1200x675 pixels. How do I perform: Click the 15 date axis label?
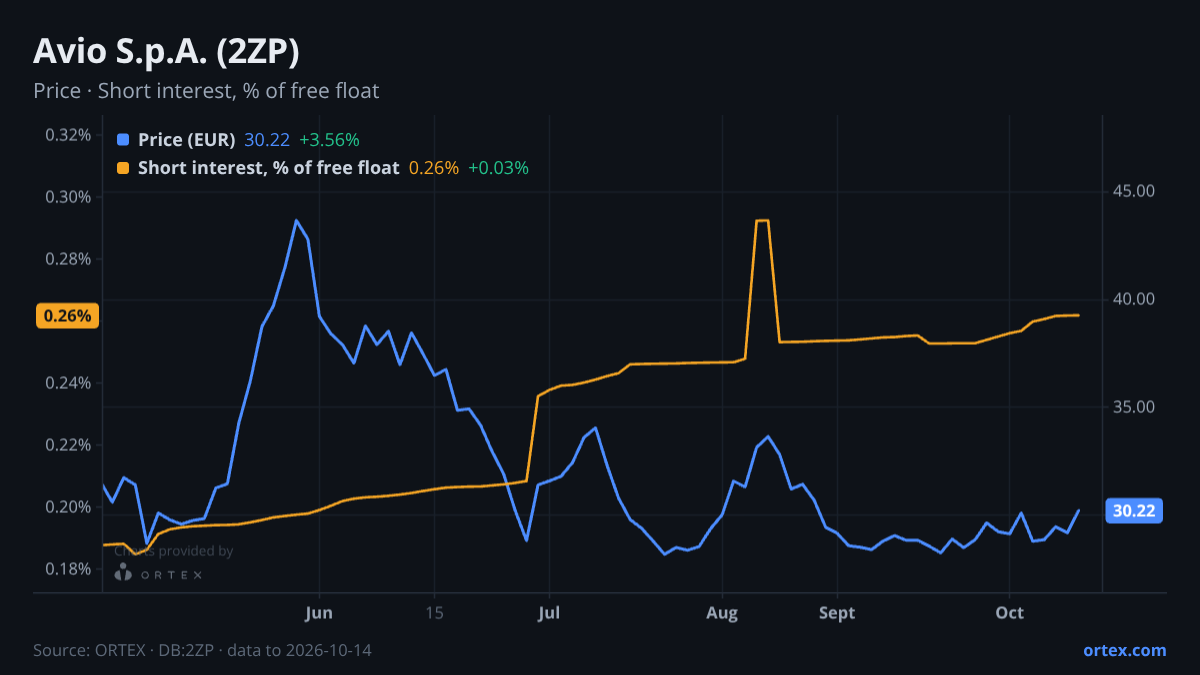coord(434,613)
